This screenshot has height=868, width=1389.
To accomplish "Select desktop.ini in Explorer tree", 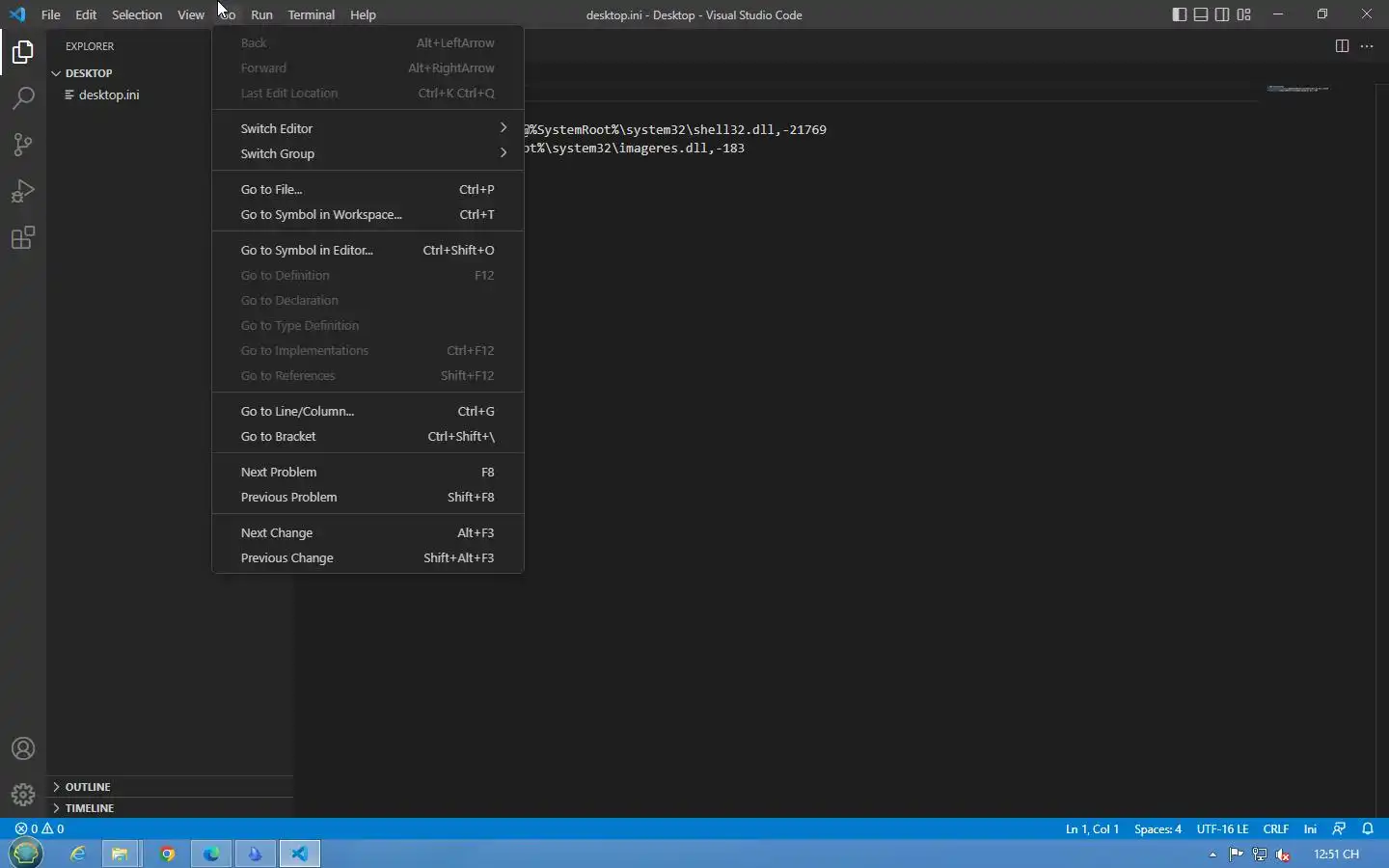I will [170, 95].
